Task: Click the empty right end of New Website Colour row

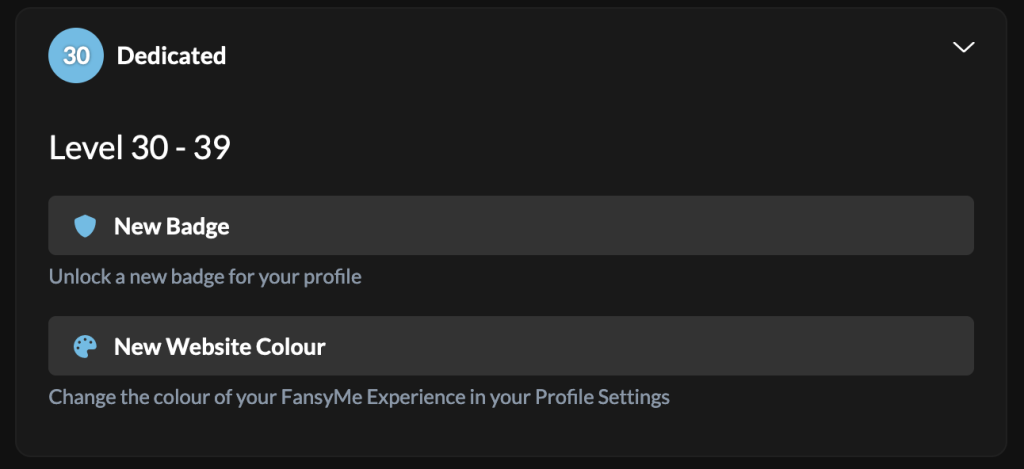Action: [849, 346]
